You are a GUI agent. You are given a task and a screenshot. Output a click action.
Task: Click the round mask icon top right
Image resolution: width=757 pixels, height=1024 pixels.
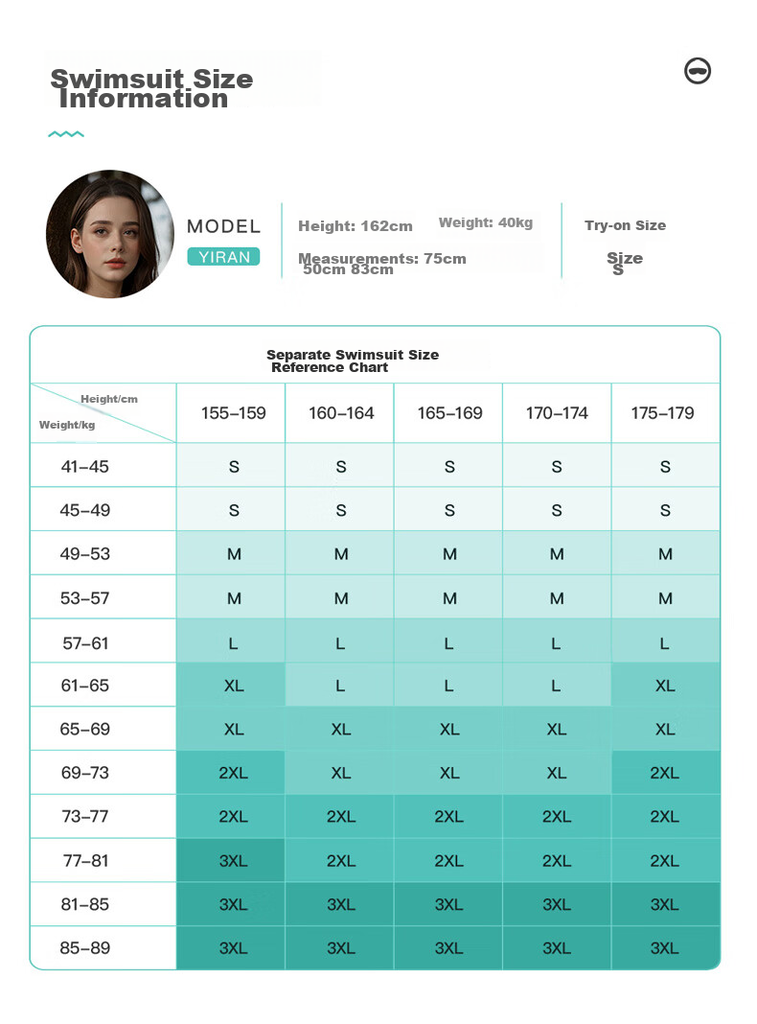coord(697,71)
